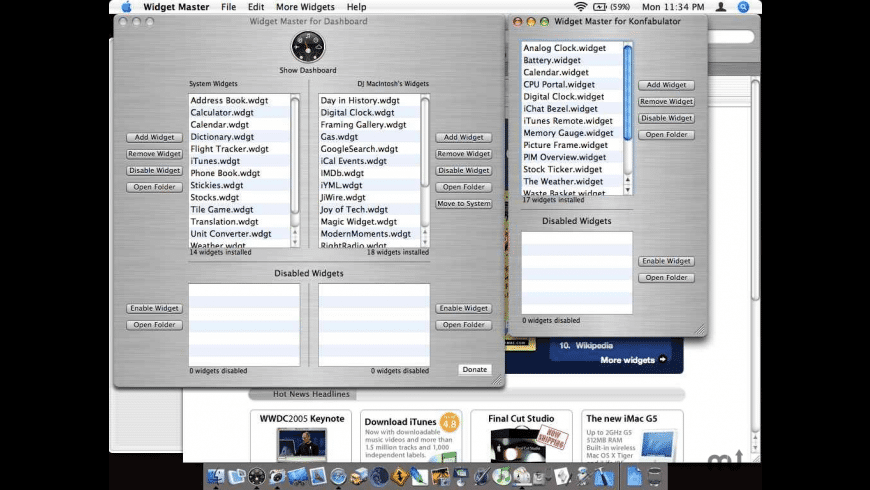Click the Wikipedia entry in browser widget list
This screenshot has width=870, height=490.
pos(586,346)
